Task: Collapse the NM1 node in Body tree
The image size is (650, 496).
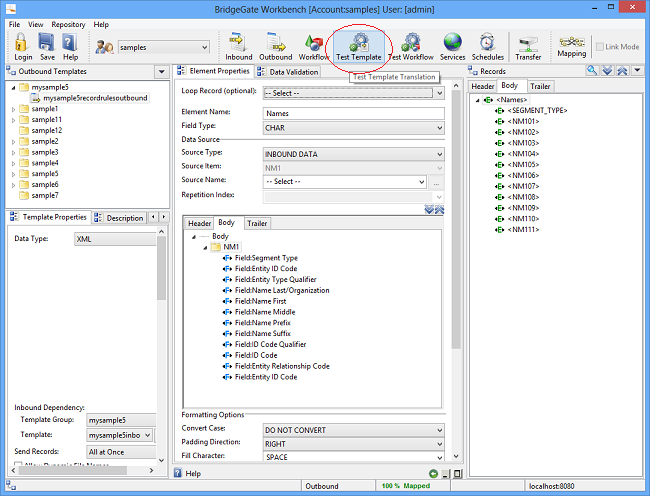Action: 205,248
